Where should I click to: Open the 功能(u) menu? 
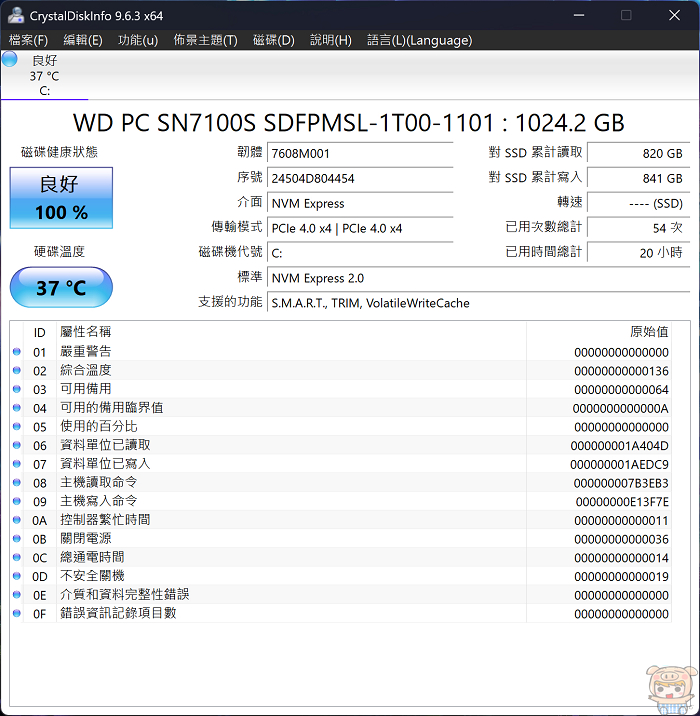tap(138, 40)
